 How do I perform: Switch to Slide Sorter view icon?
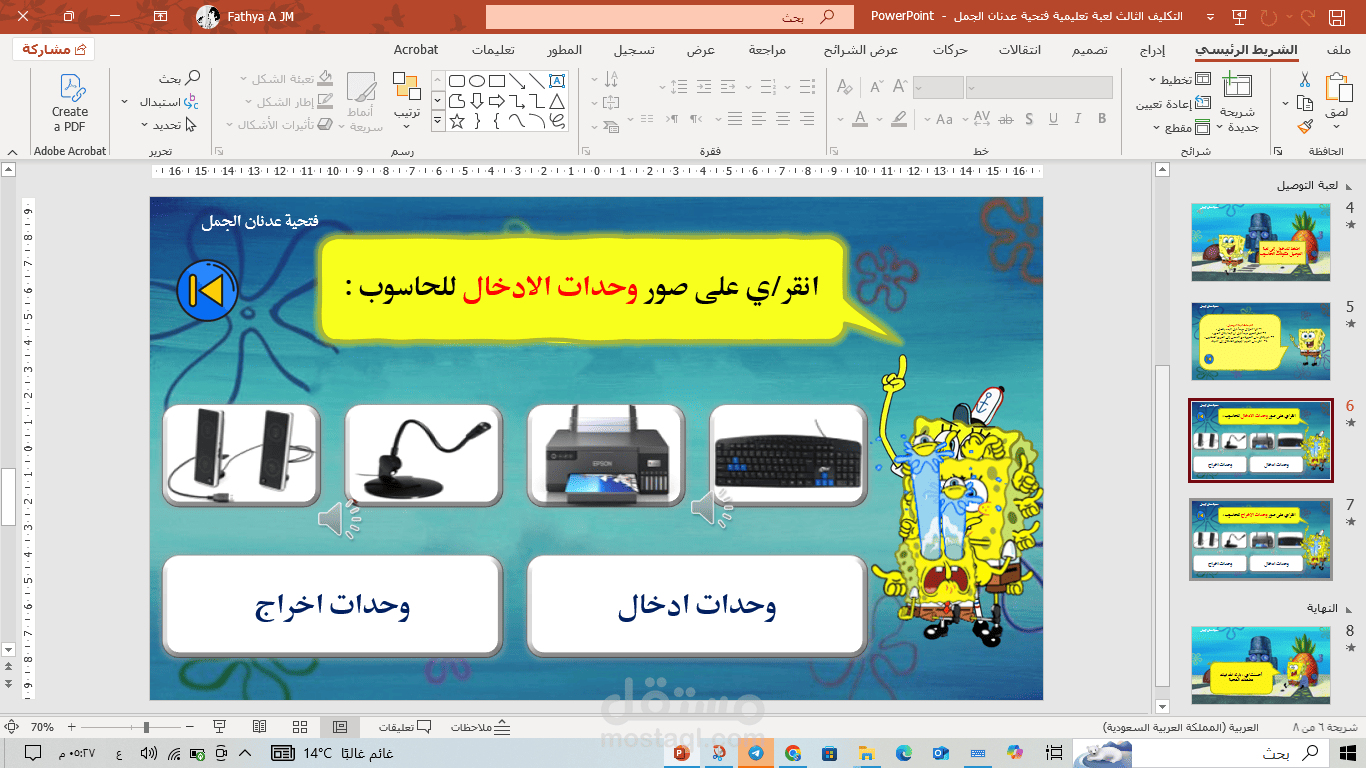click(x=300, y=727)
